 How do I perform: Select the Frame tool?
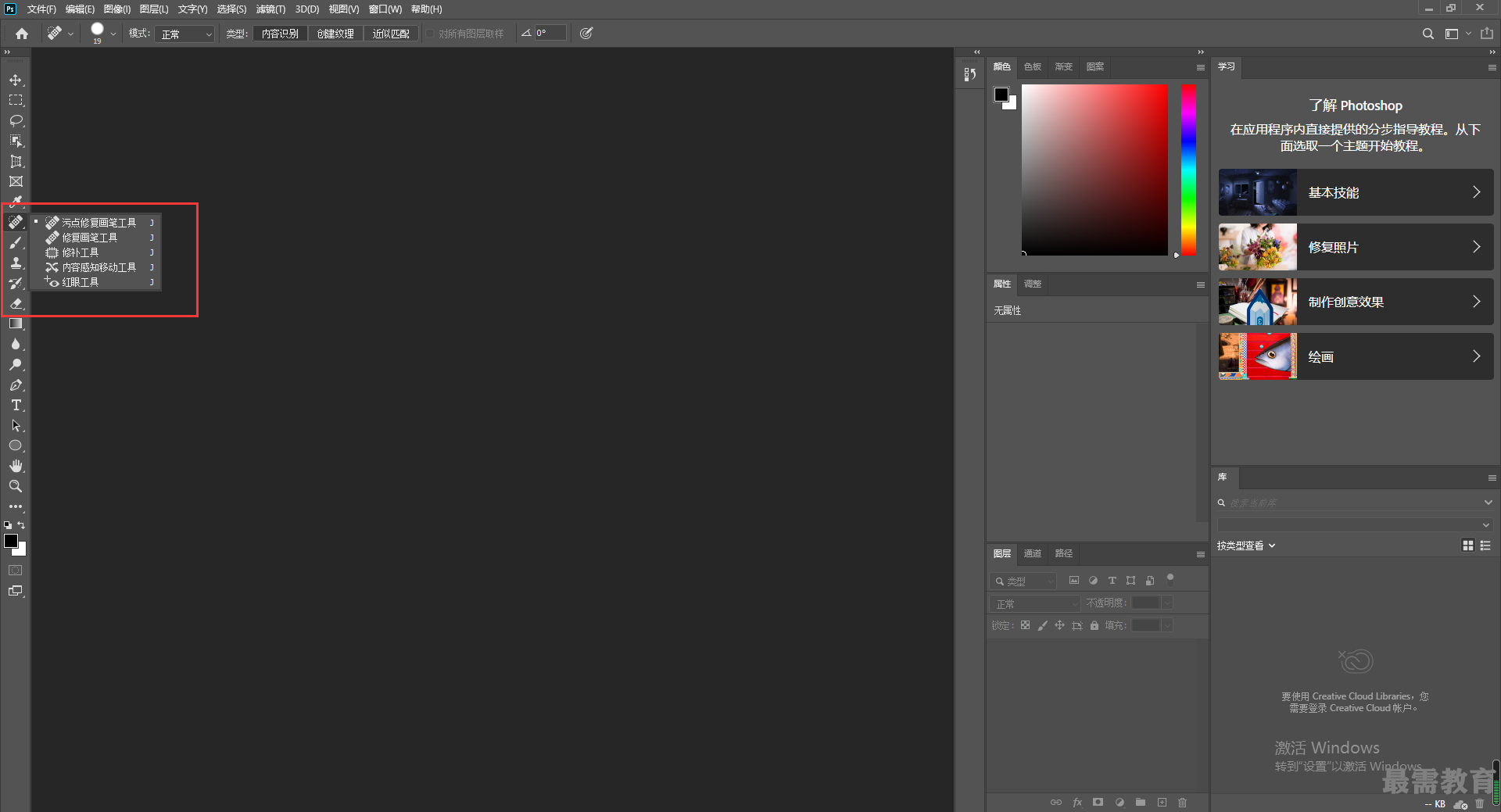(x=16, y=181)
